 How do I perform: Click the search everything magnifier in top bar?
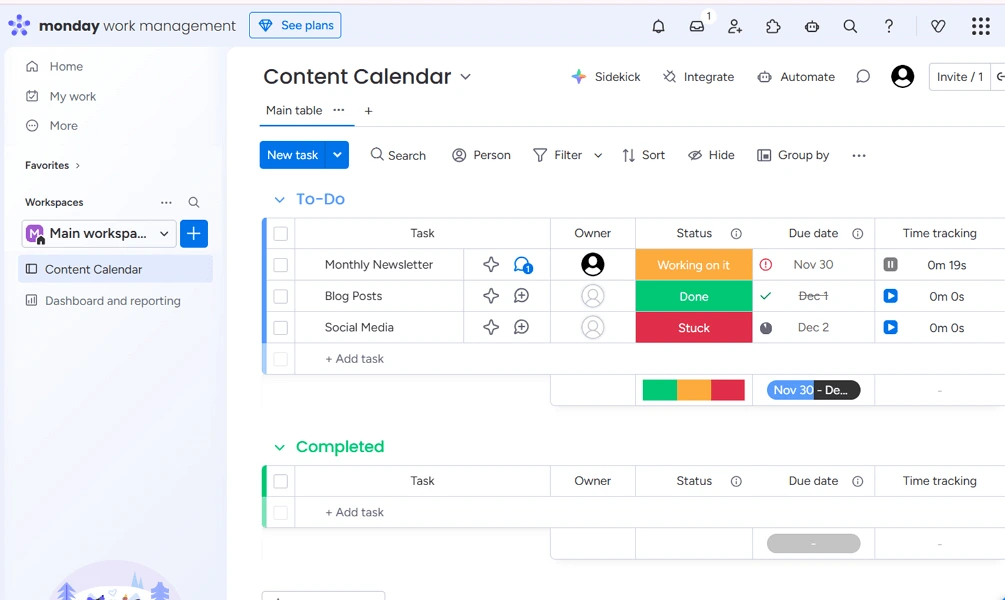(851, 26)
